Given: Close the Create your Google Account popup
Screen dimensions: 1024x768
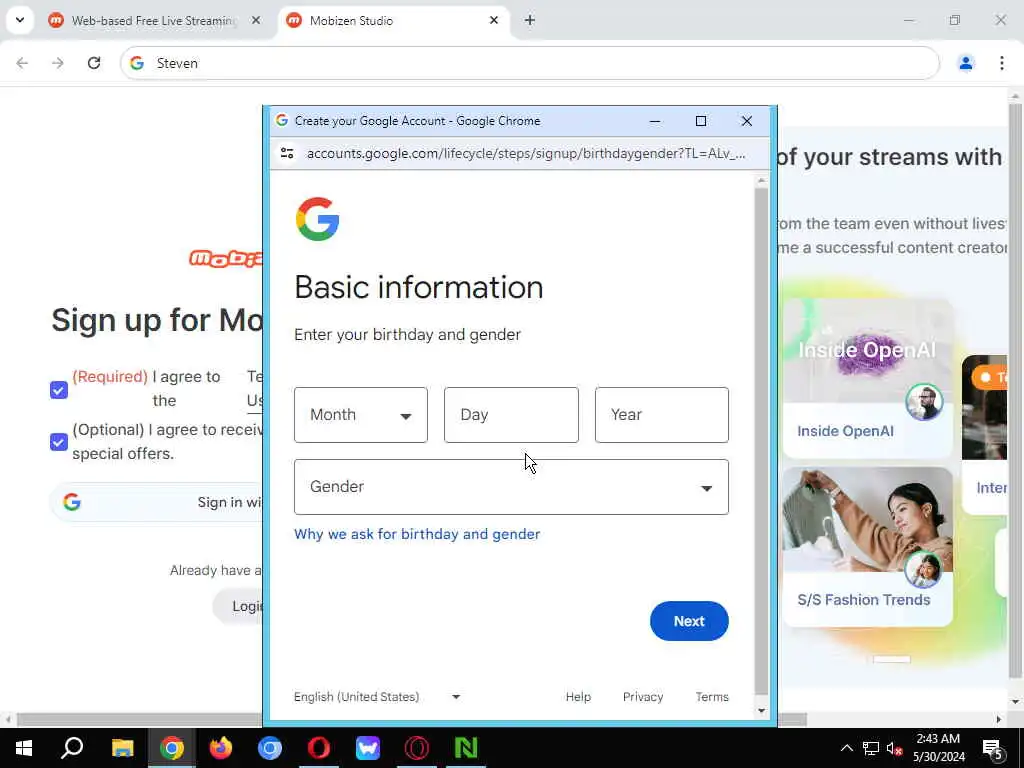Looking at the screenshot, I should (x=746, y=121).
